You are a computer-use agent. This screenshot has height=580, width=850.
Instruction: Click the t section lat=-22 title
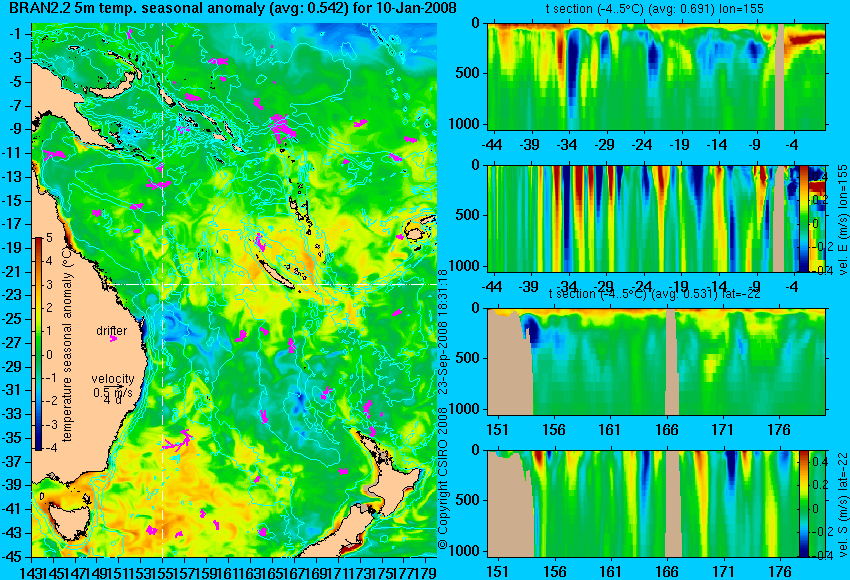click(x=654, y=294)
